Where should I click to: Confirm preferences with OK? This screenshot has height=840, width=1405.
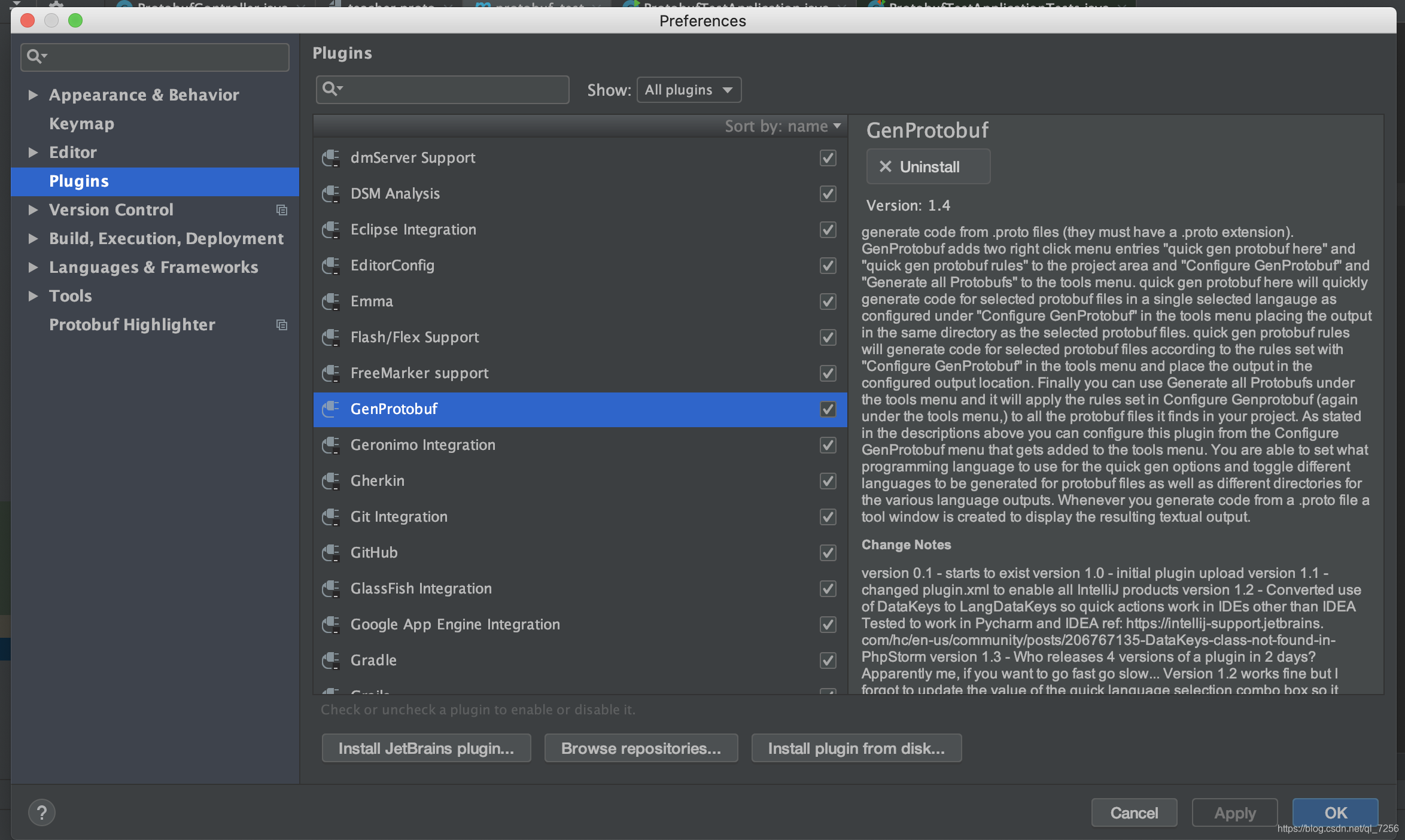coord(1335,812)
